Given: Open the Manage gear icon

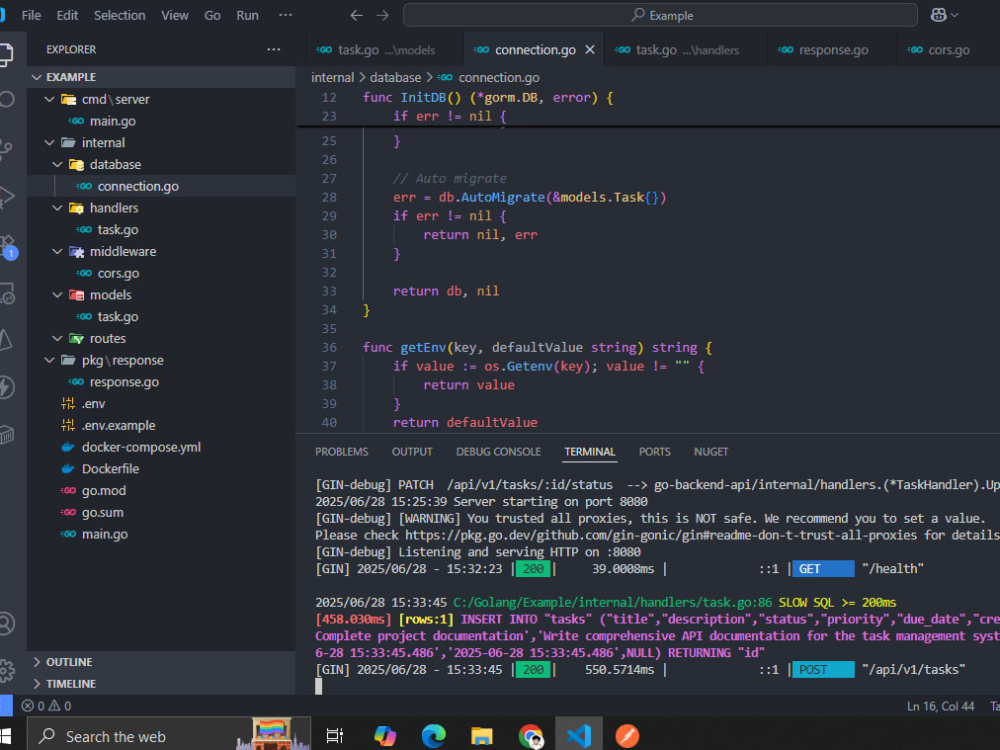Looking at the screenshot, I should [x=6, y=670].
